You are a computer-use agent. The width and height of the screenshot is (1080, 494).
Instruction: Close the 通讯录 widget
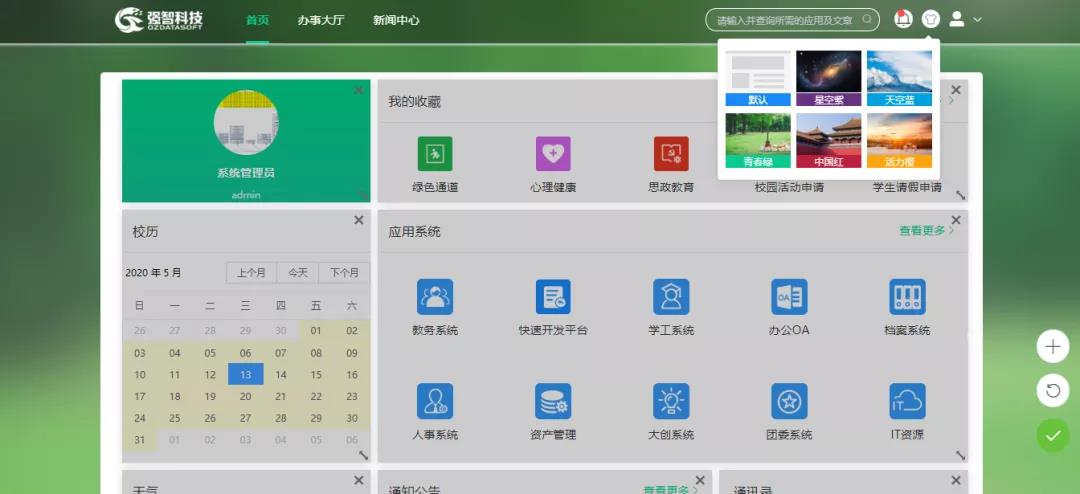tap(955, 480)
